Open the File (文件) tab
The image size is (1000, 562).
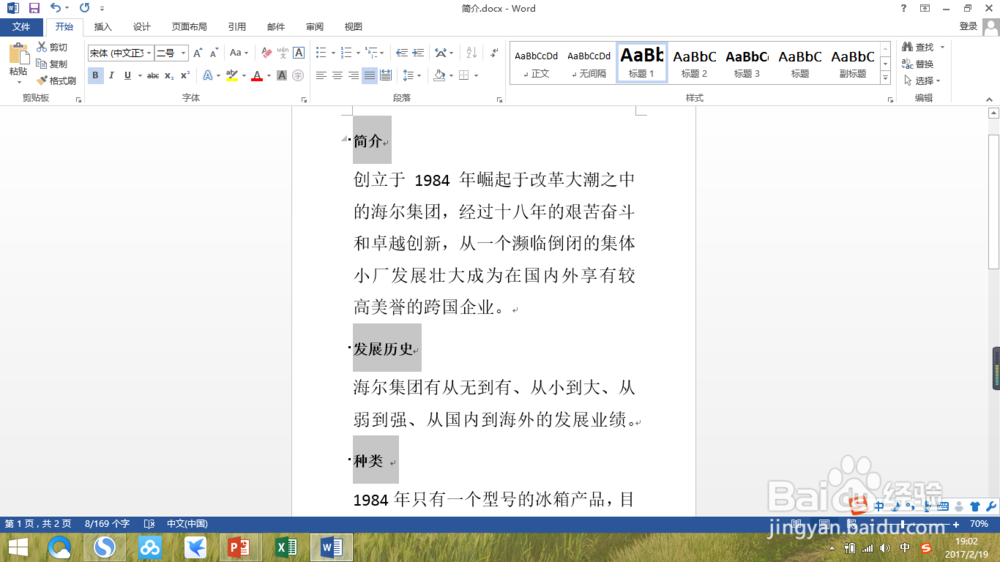click(x=21, y=27)
